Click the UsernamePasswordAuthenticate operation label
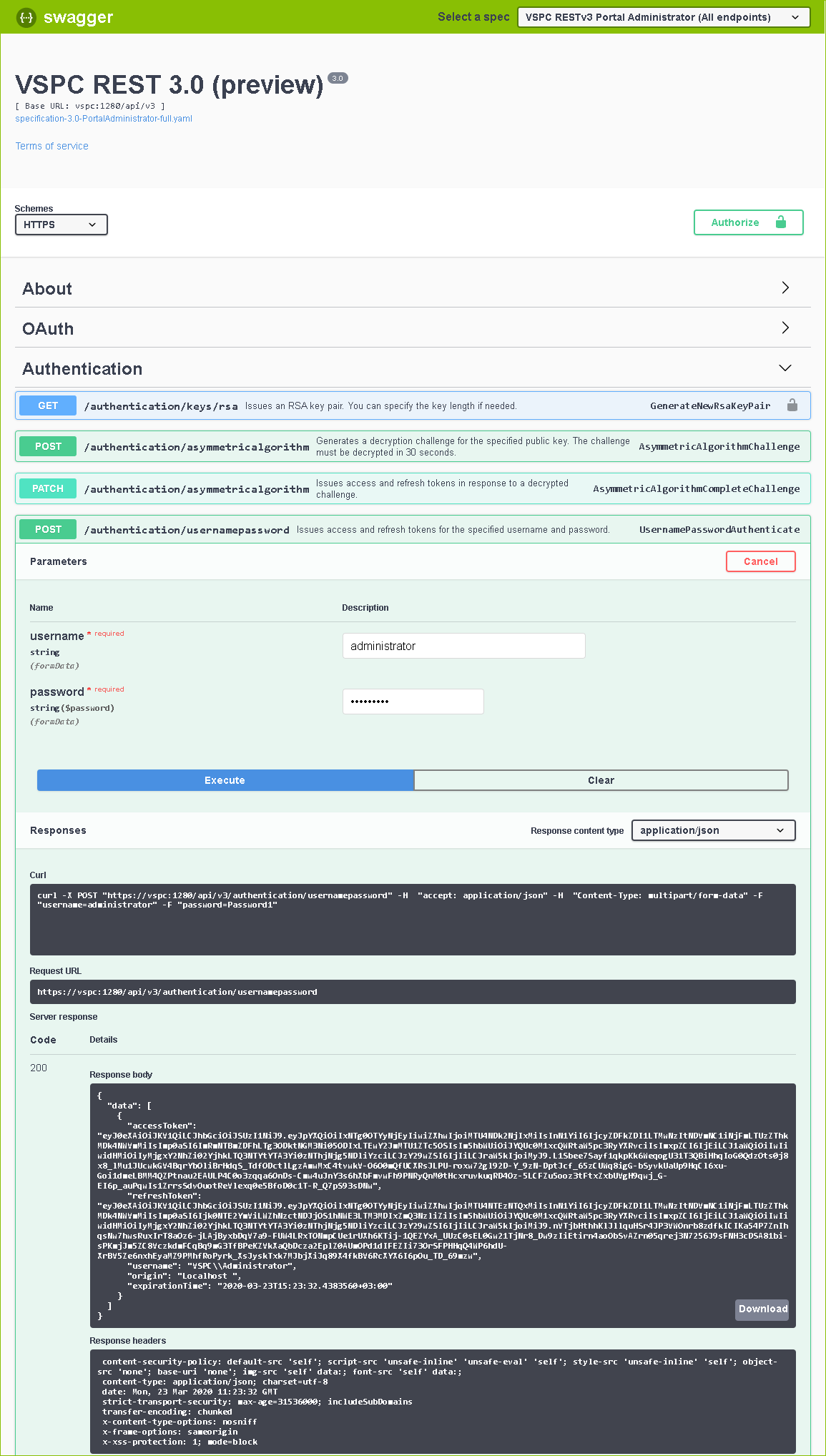 click(719, 529)
